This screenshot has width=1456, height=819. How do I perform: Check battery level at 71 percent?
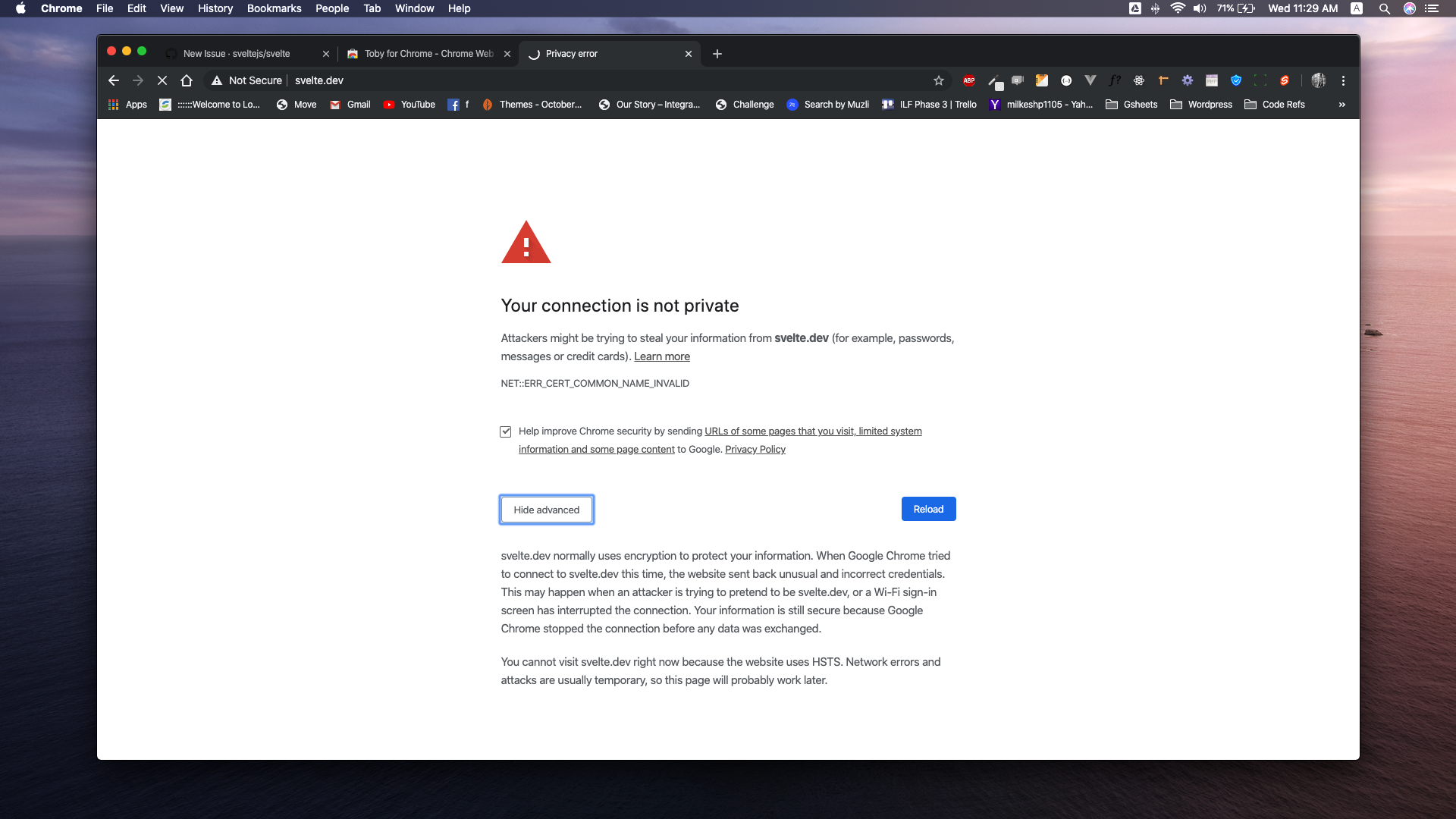[1228, 8]
